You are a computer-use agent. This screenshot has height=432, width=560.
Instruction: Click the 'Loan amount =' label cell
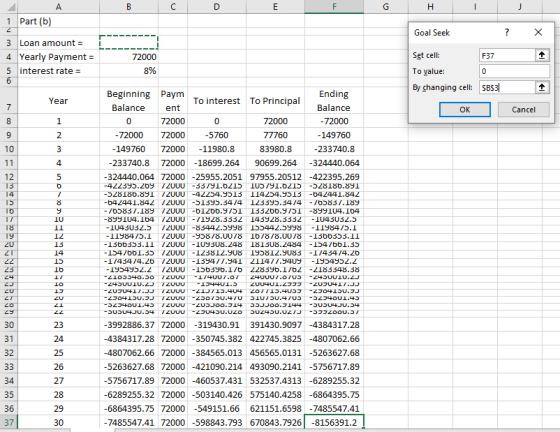pos(59,43)
